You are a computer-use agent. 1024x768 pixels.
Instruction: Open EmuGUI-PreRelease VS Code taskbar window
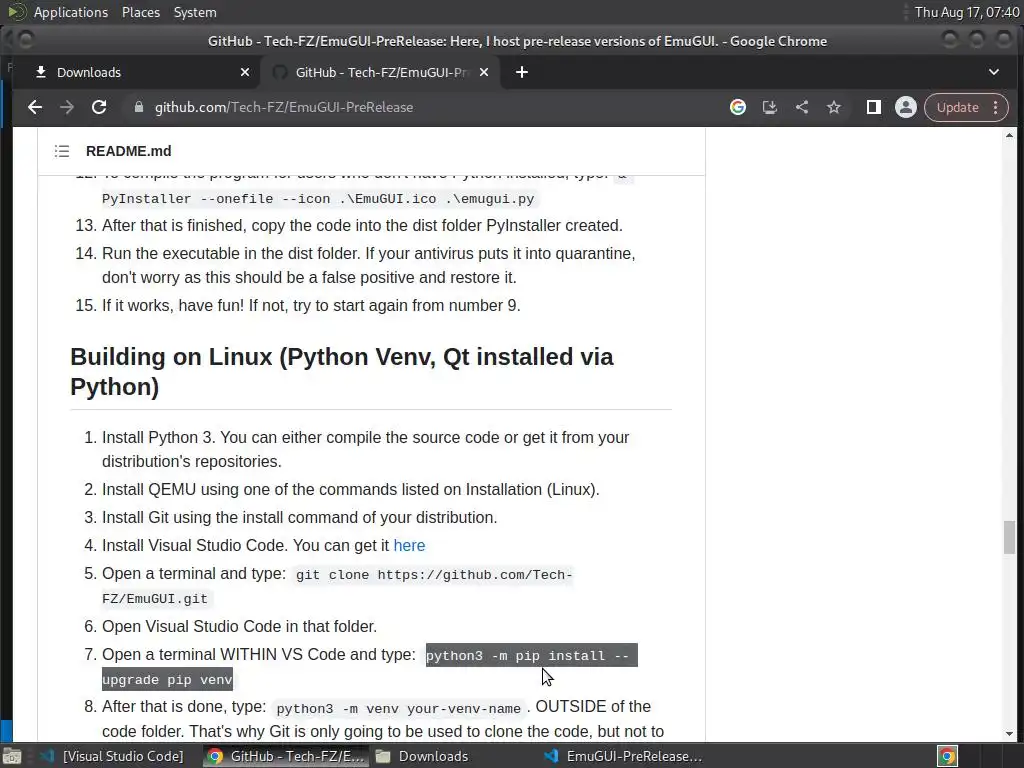pos(624,756)
